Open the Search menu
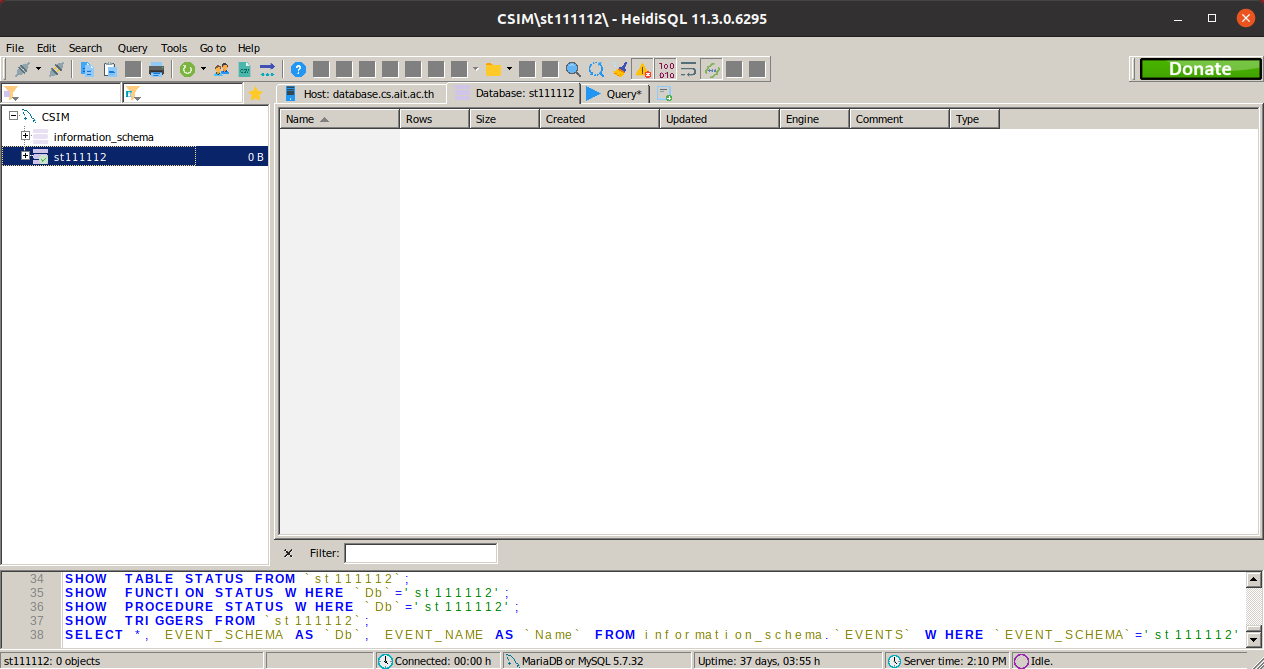Viewport: 1264px width, 669px height. coord(85,48)
